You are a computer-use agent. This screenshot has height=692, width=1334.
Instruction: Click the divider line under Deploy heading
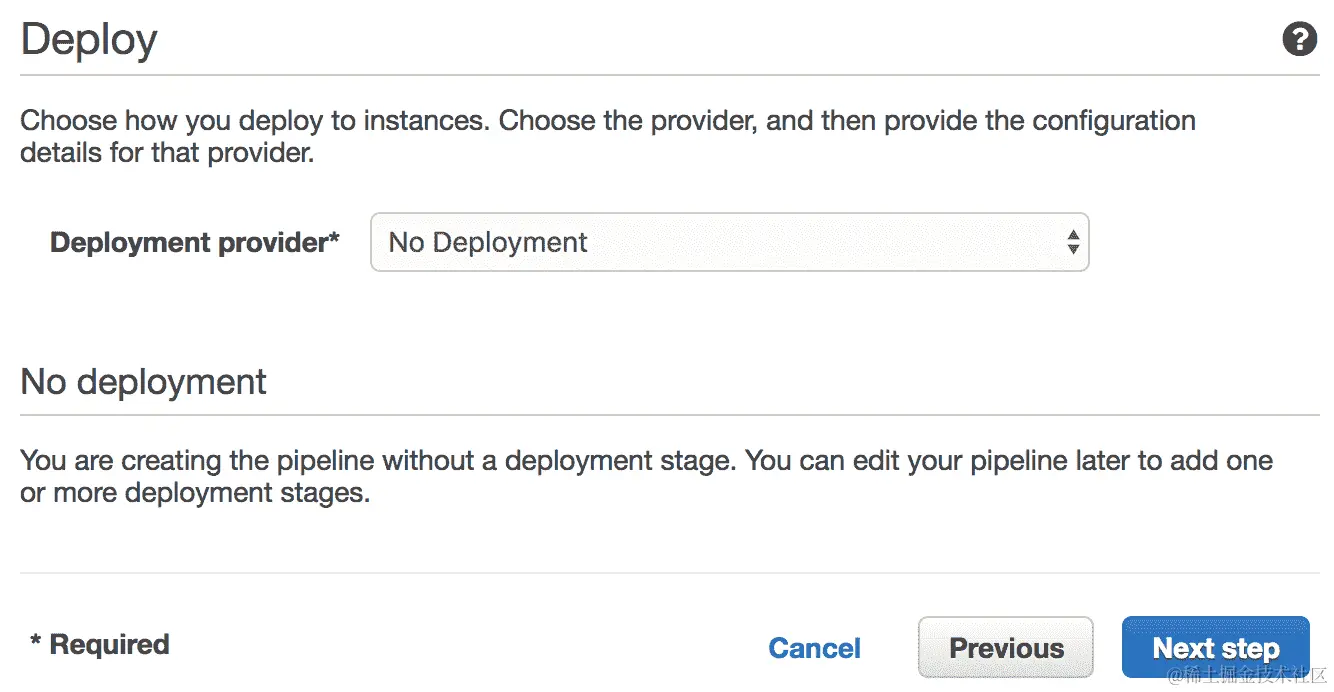(x=669, y=75)
